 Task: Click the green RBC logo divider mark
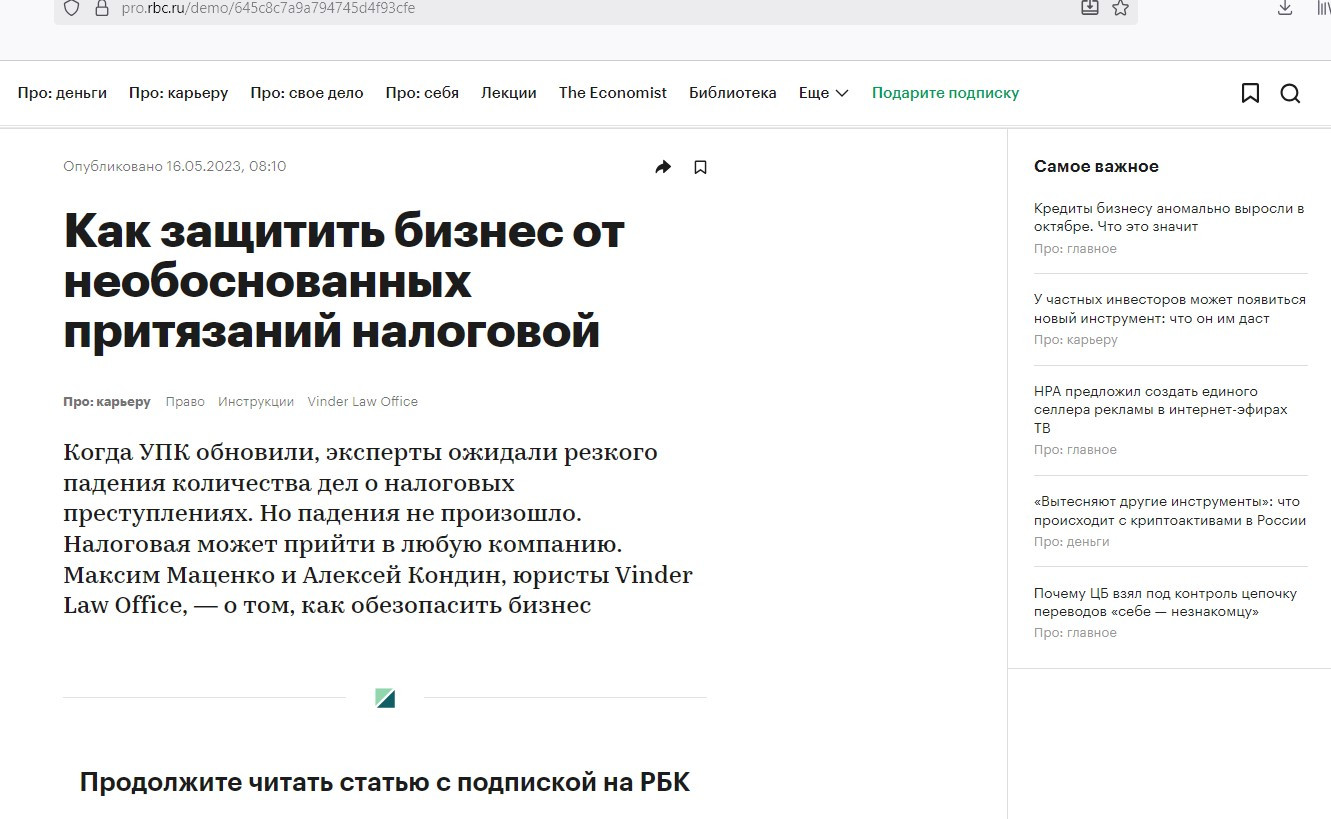click(385, 698)
